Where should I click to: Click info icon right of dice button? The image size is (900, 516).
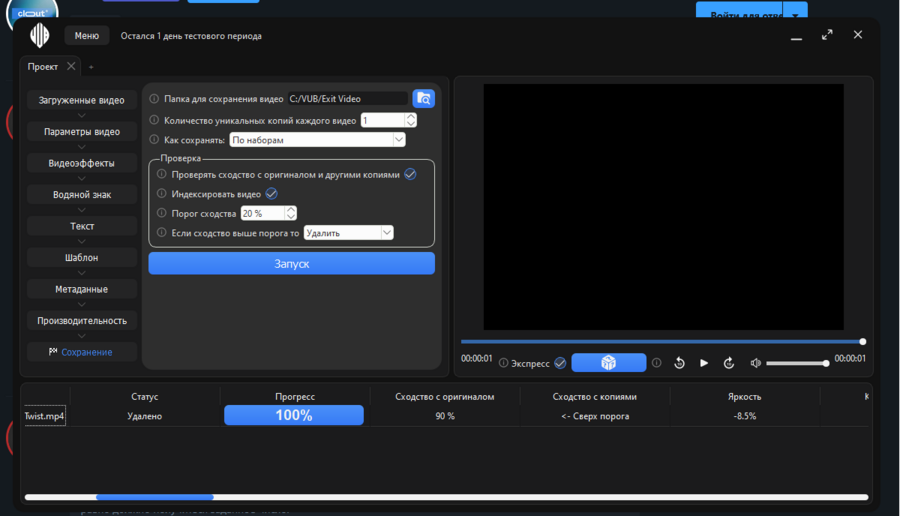tap(657, 363)
